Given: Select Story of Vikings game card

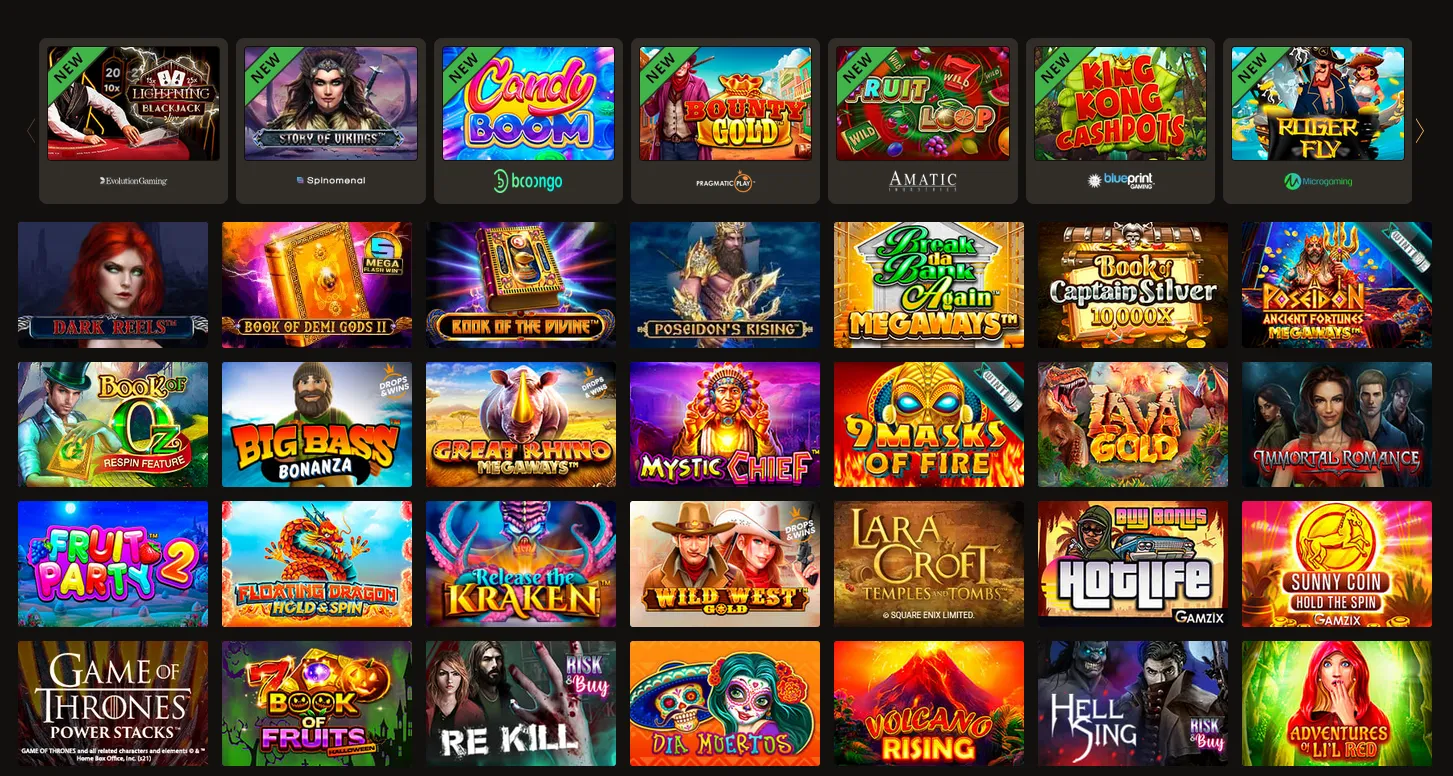Looking at the screenshot, I should [x=331, y=121].
